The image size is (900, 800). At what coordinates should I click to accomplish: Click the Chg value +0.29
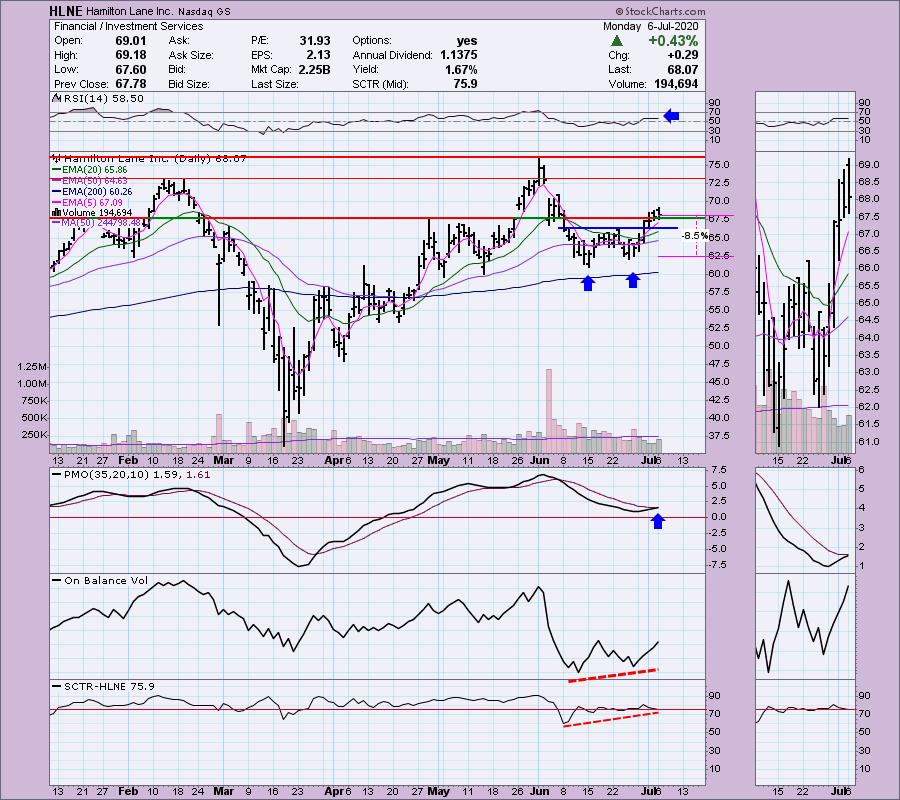[x=682, y=55]
